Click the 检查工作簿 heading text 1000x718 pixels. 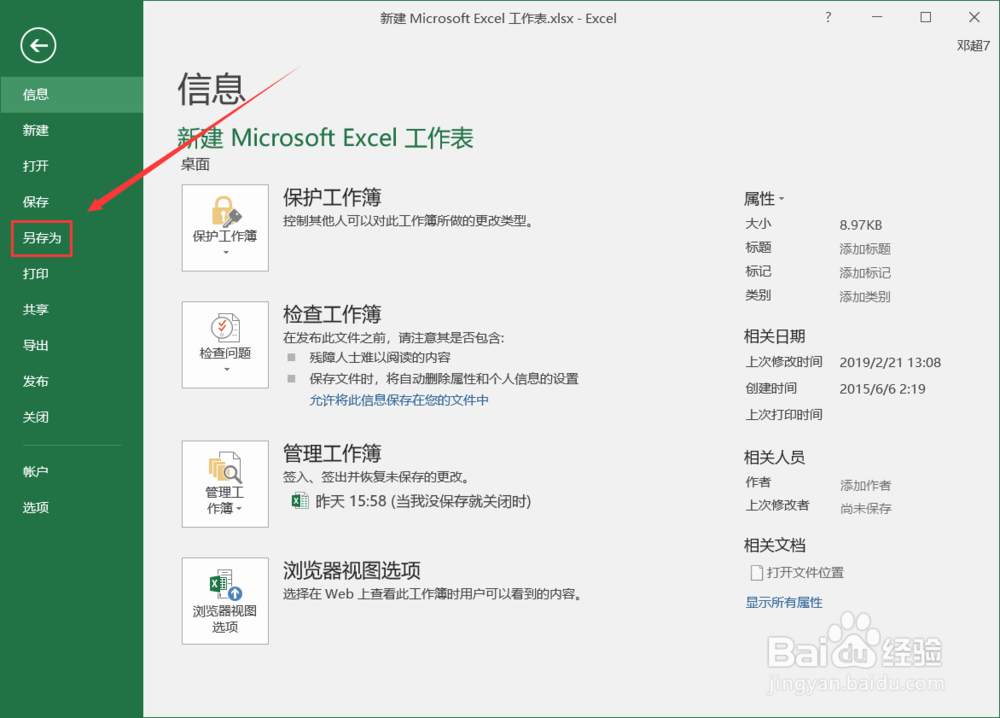pyautogui.click(x=332, y=314)
